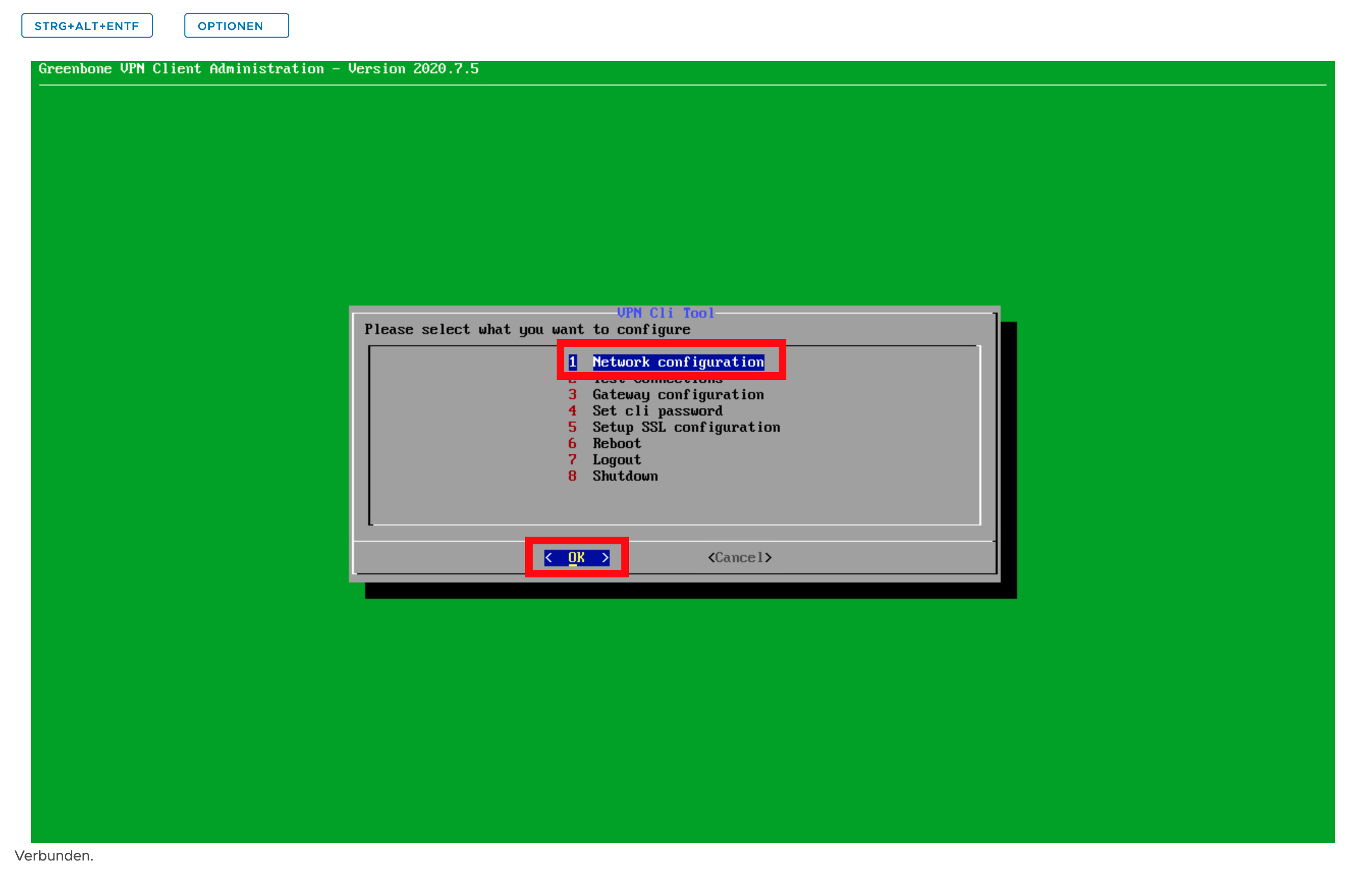Select the Logout menu entry
This screenshot has height=888, width=1372.
[x=605, y=460]
